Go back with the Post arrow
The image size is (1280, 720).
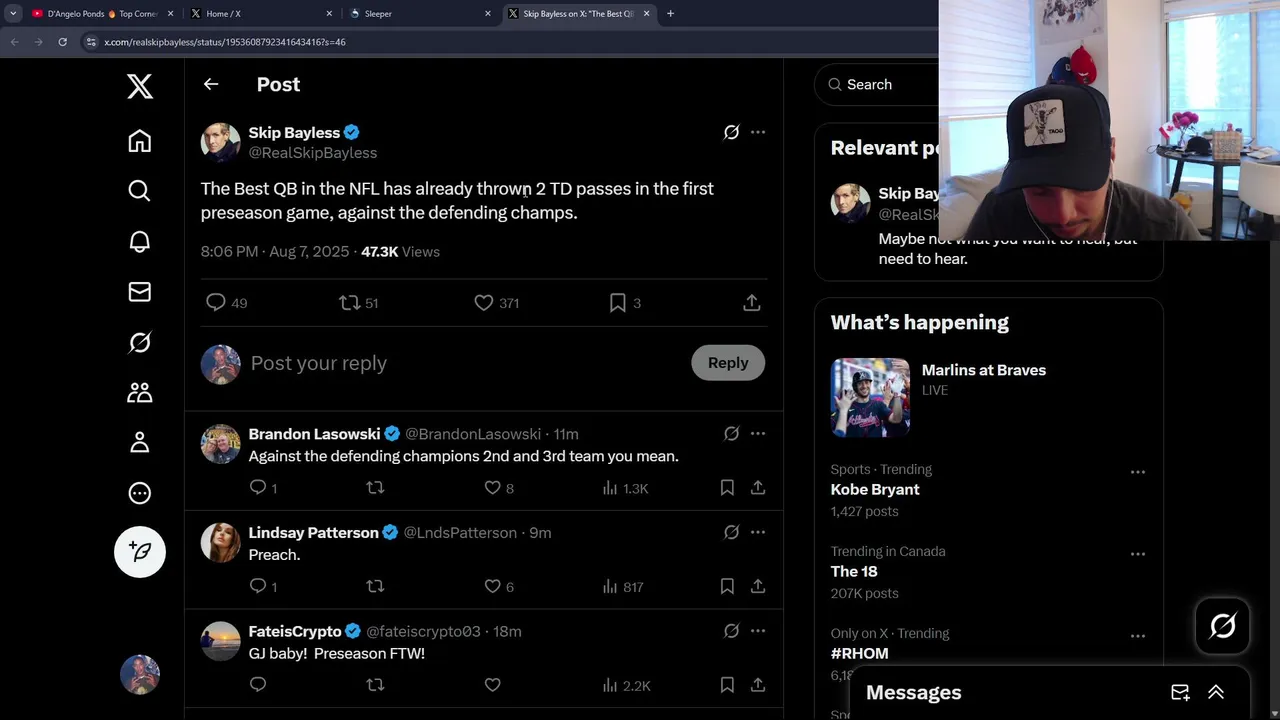point(211,84)
